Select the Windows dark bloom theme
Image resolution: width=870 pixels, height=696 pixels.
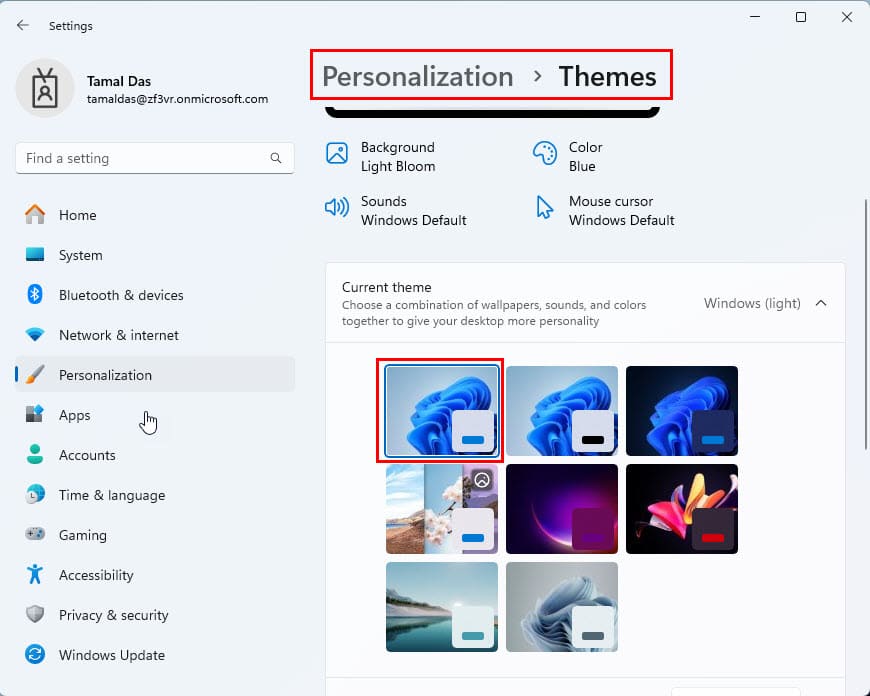click(x=682, y=411)
